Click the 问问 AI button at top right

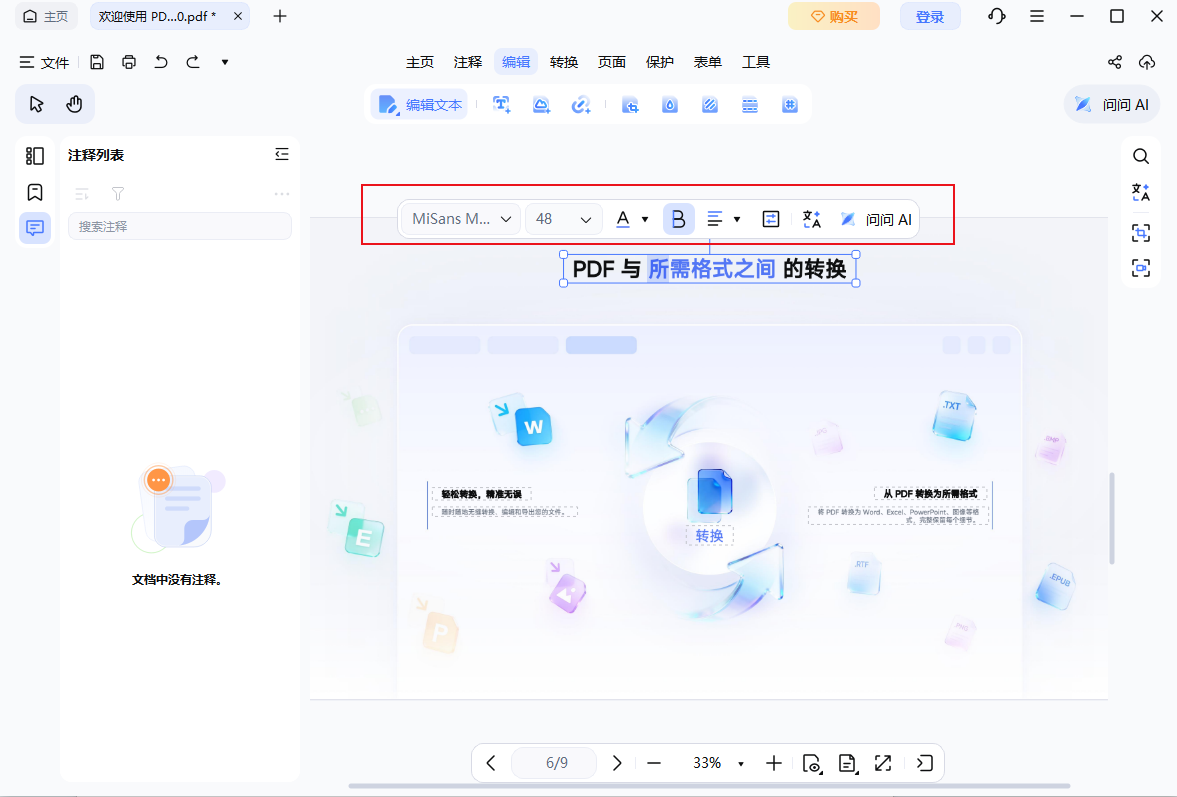[1112, 105]
